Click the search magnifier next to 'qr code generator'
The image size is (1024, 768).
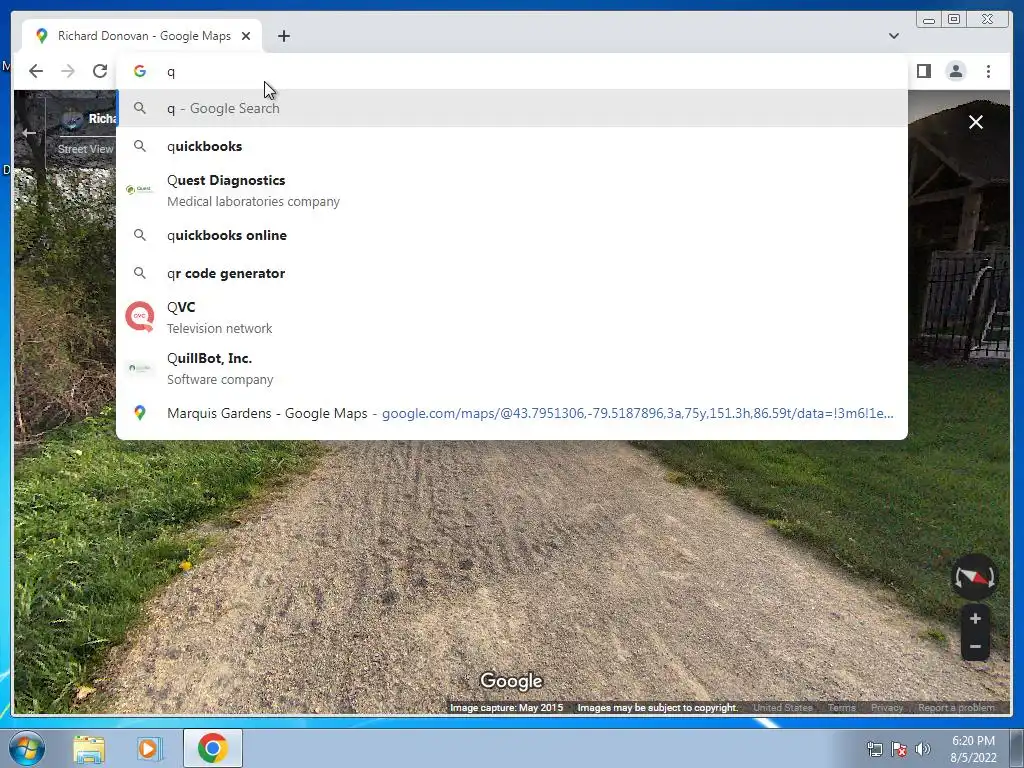coord(140,273)
